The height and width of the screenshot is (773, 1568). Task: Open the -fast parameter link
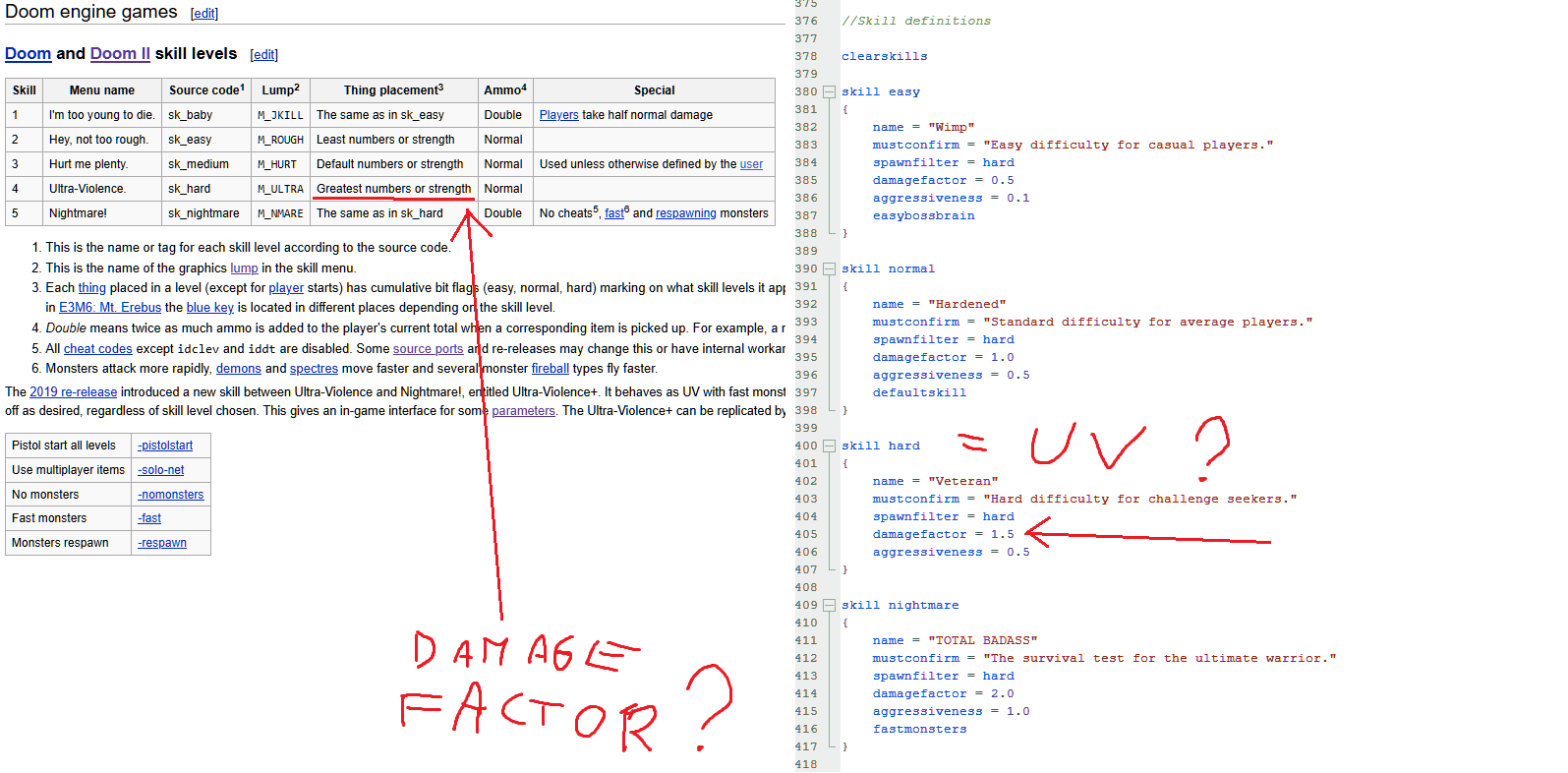point(149,518)
